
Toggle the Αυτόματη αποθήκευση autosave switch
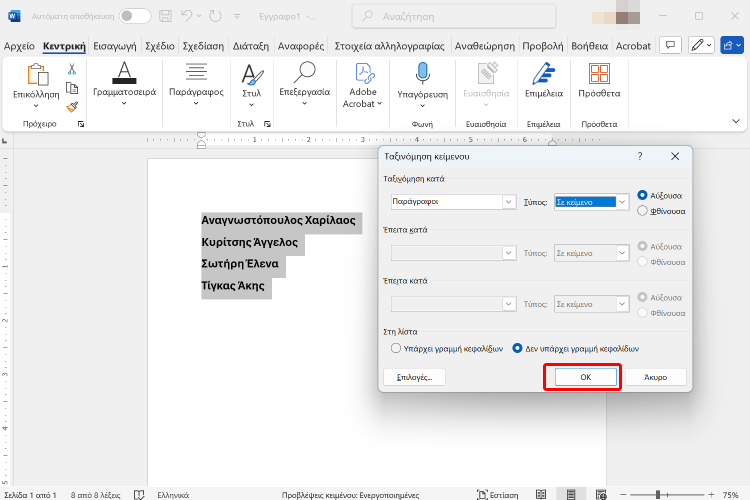[135, 16]
